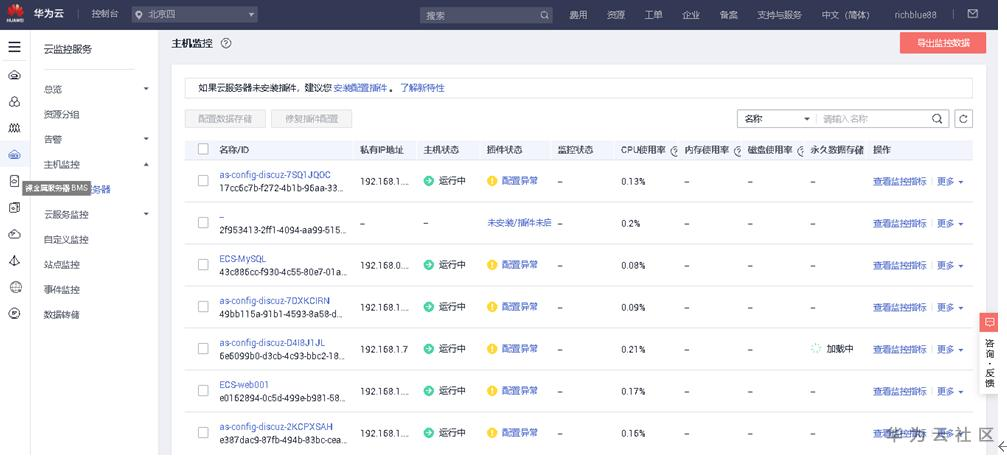Screen dimensions: 1007x460
Task: Toggle the select-all checkbox in table header
Action: click(203, 150)
